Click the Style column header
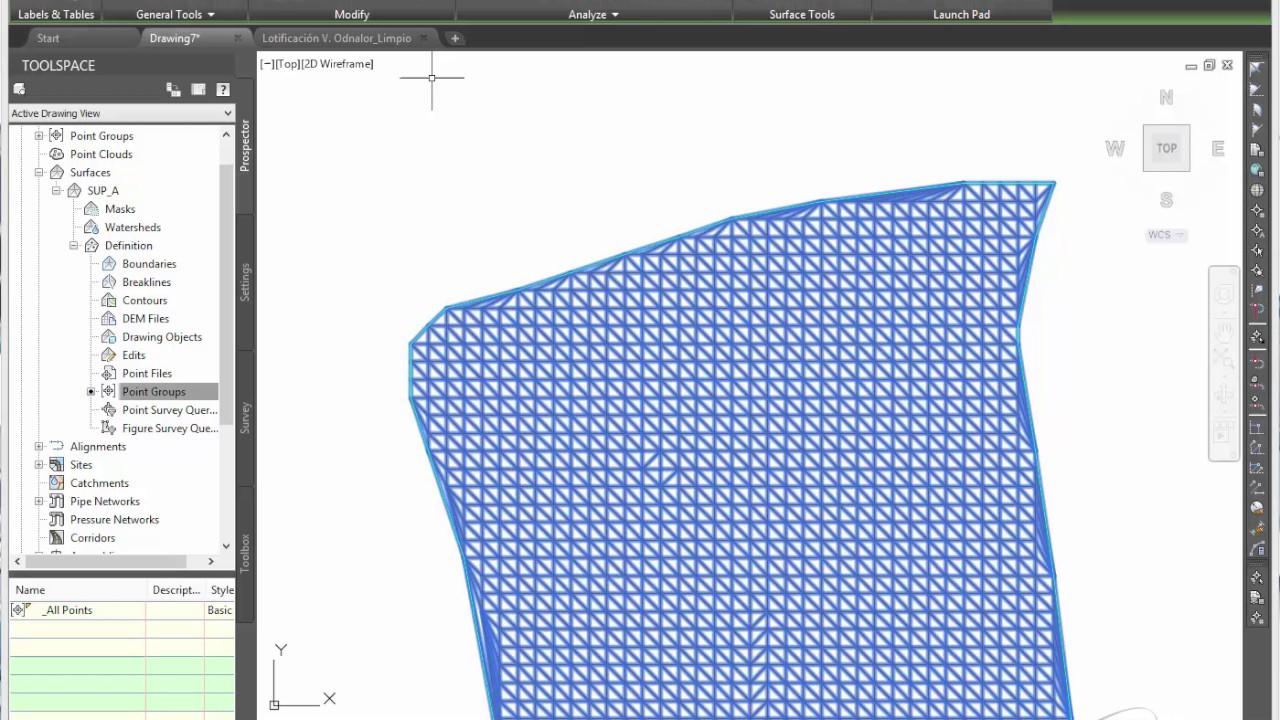Image resolution: width=1280 pixels, height=720 pixels. point(221,590)
